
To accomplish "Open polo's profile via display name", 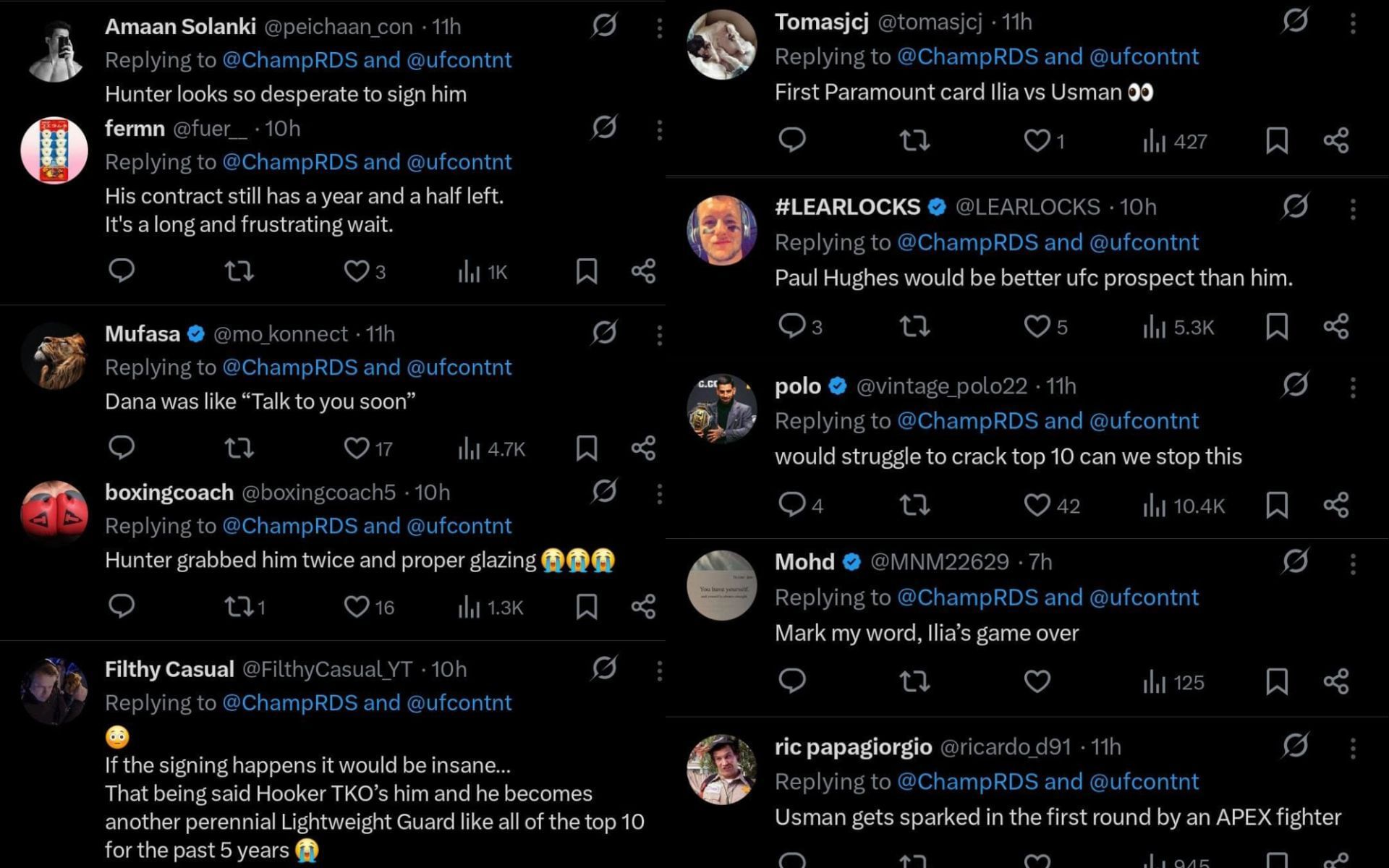I will click(x=797, y=386).
